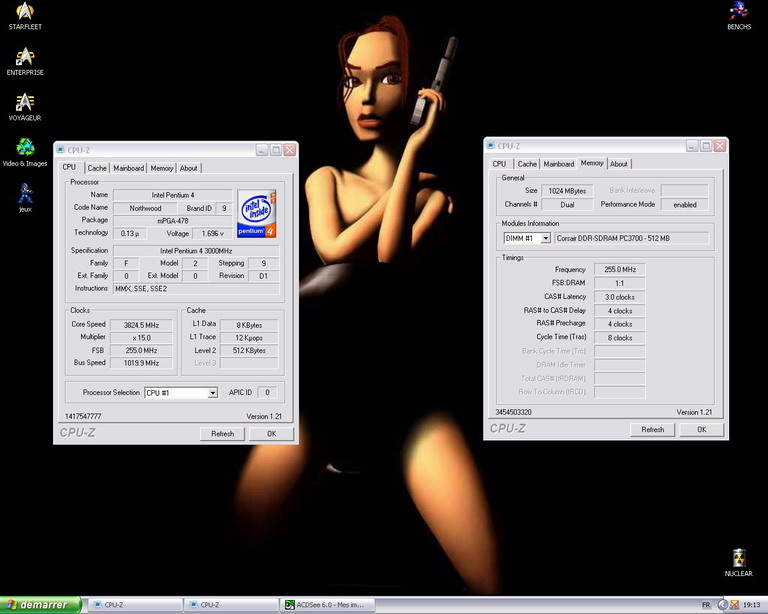The width and height of the screenshot is (768, 614).
Task: Click the FR language indicator in tray
Action: 706,605
